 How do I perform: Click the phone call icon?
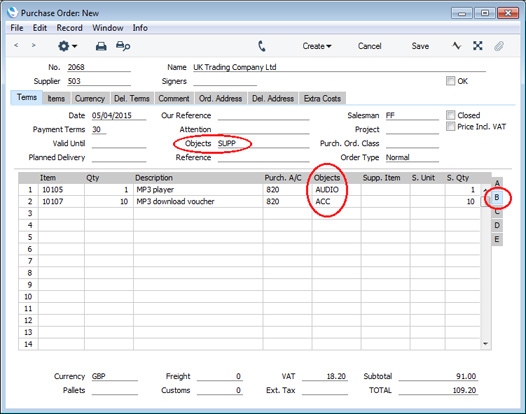pyautogui.click(x=262, y=46)
